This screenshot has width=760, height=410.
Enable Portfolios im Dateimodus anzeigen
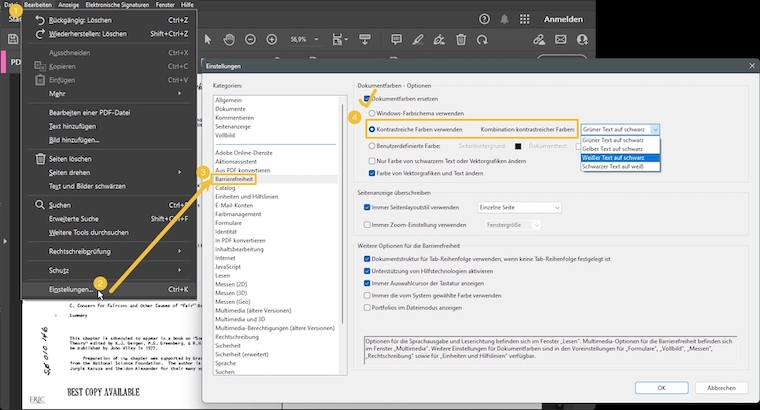[x=367, y=307]
